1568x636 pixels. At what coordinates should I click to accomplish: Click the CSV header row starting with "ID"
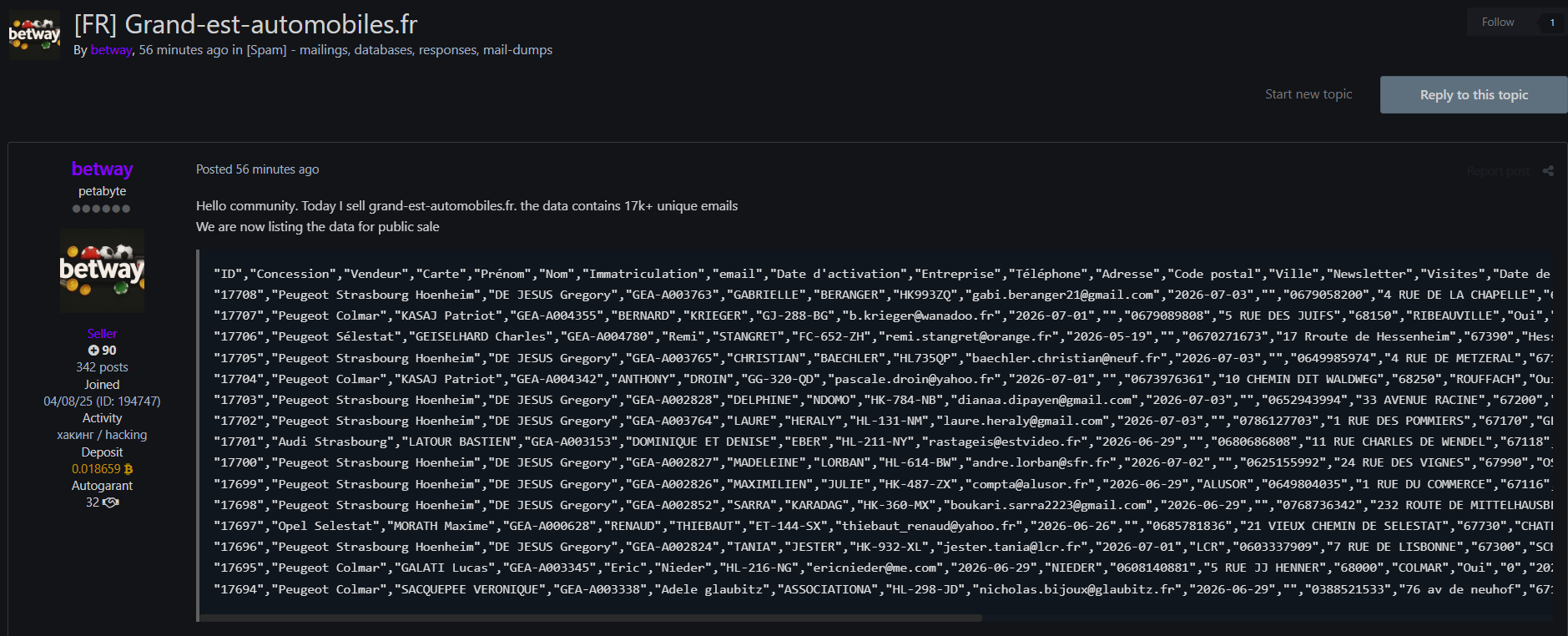[882, 274]
